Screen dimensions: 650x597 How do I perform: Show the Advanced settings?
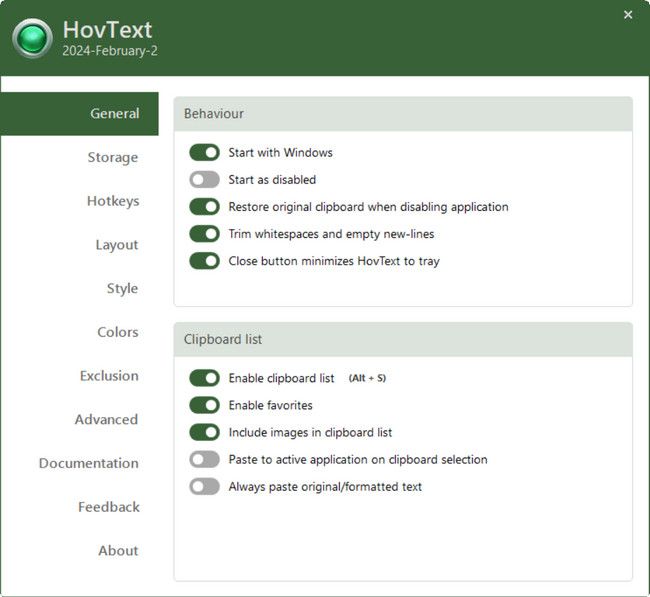(x=106, y=420)
